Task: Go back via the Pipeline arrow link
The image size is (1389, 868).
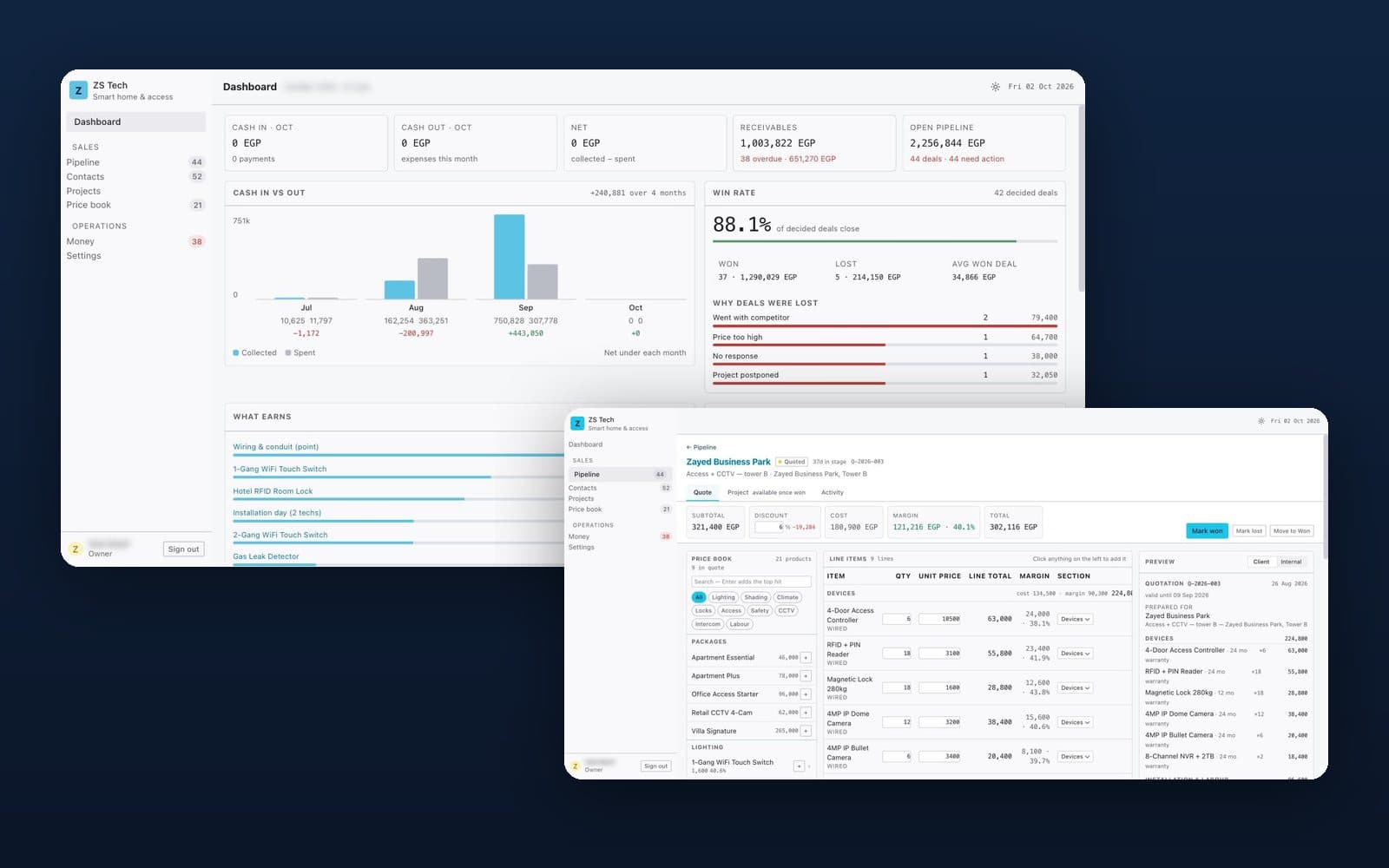Action: [x=701, y=447]
